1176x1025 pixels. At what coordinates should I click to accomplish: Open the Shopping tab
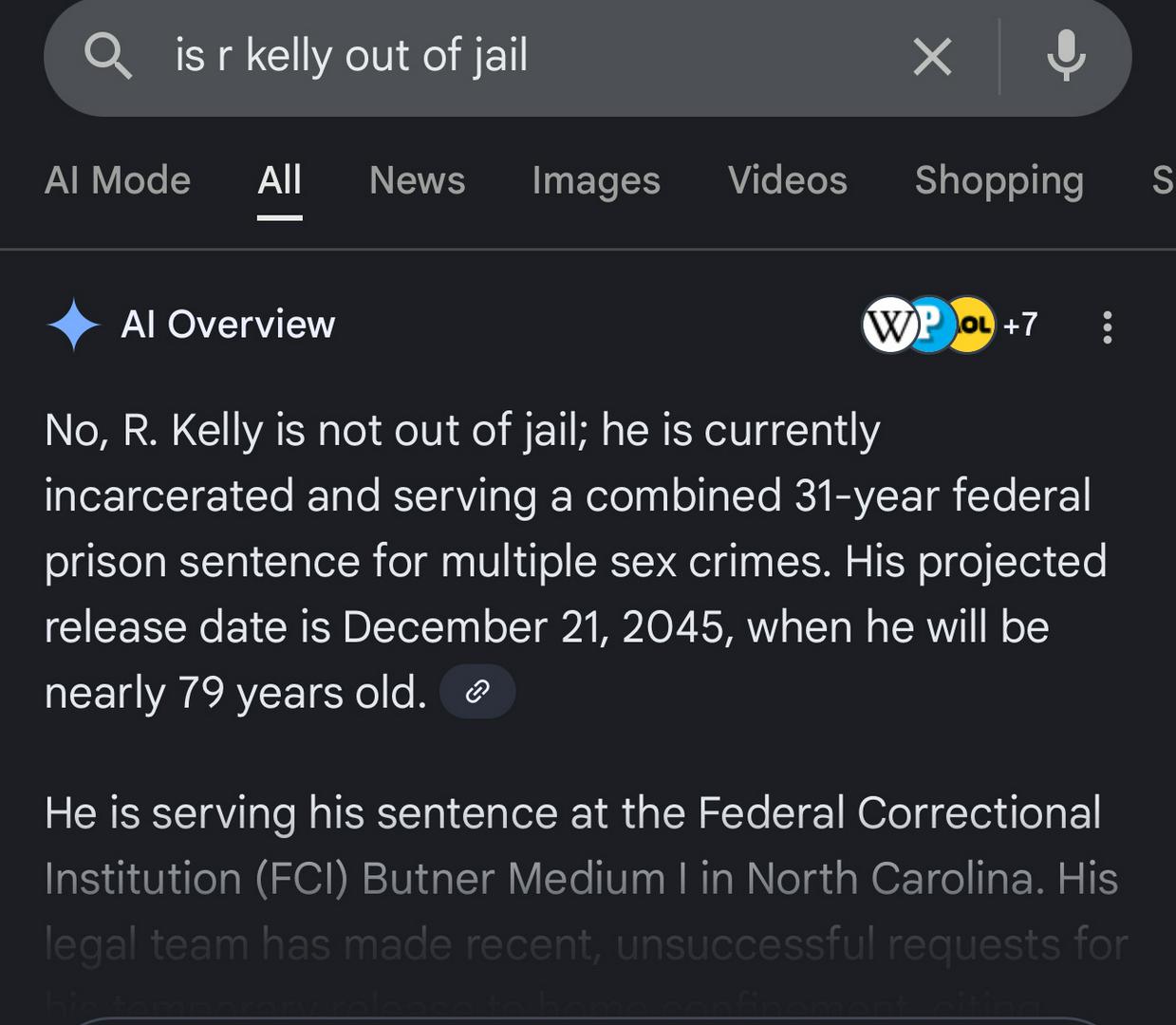click(999, 180)
